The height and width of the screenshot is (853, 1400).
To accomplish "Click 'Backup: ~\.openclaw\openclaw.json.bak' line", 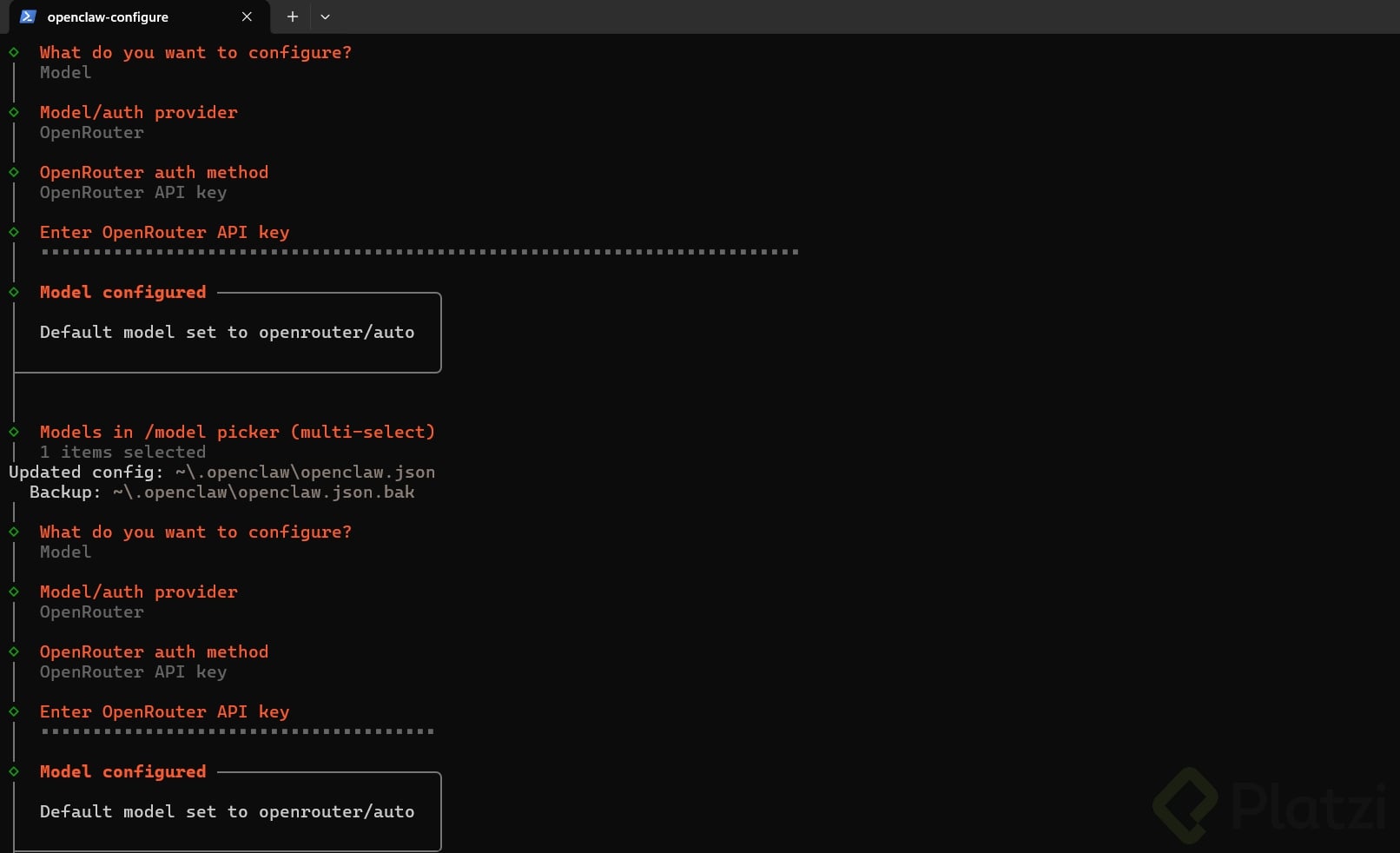I will click(x=222, y=493).
